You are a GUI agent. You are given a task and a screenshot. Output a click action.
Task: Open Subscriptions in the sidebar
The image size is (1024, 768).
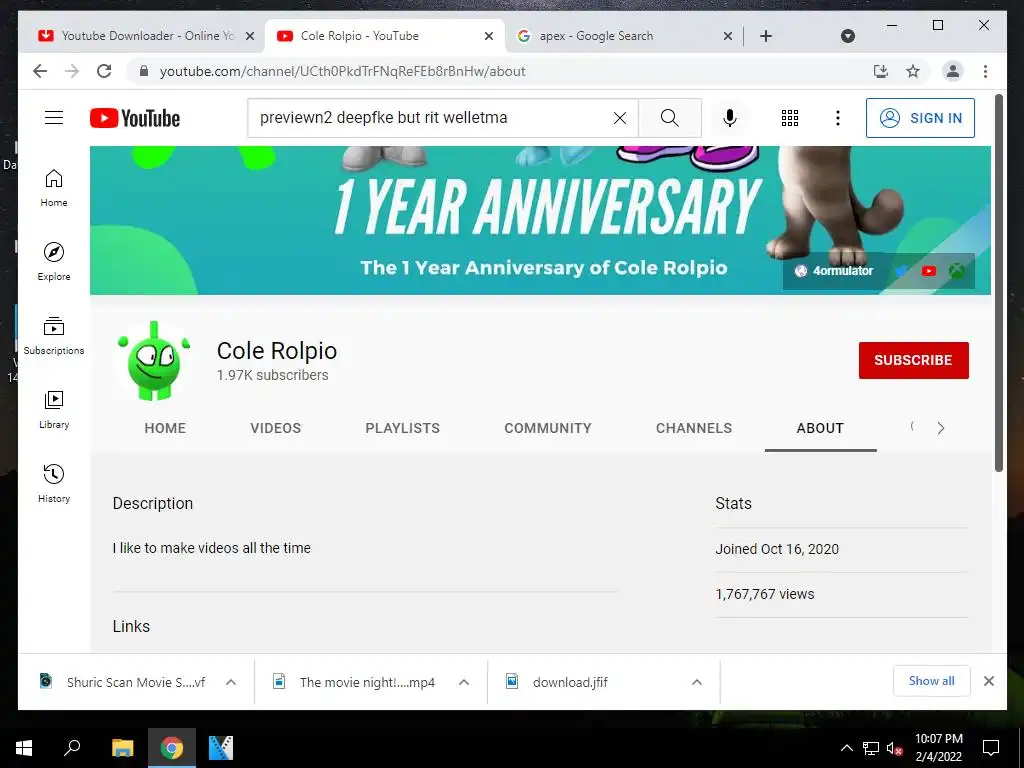click(x=54, y=336)
